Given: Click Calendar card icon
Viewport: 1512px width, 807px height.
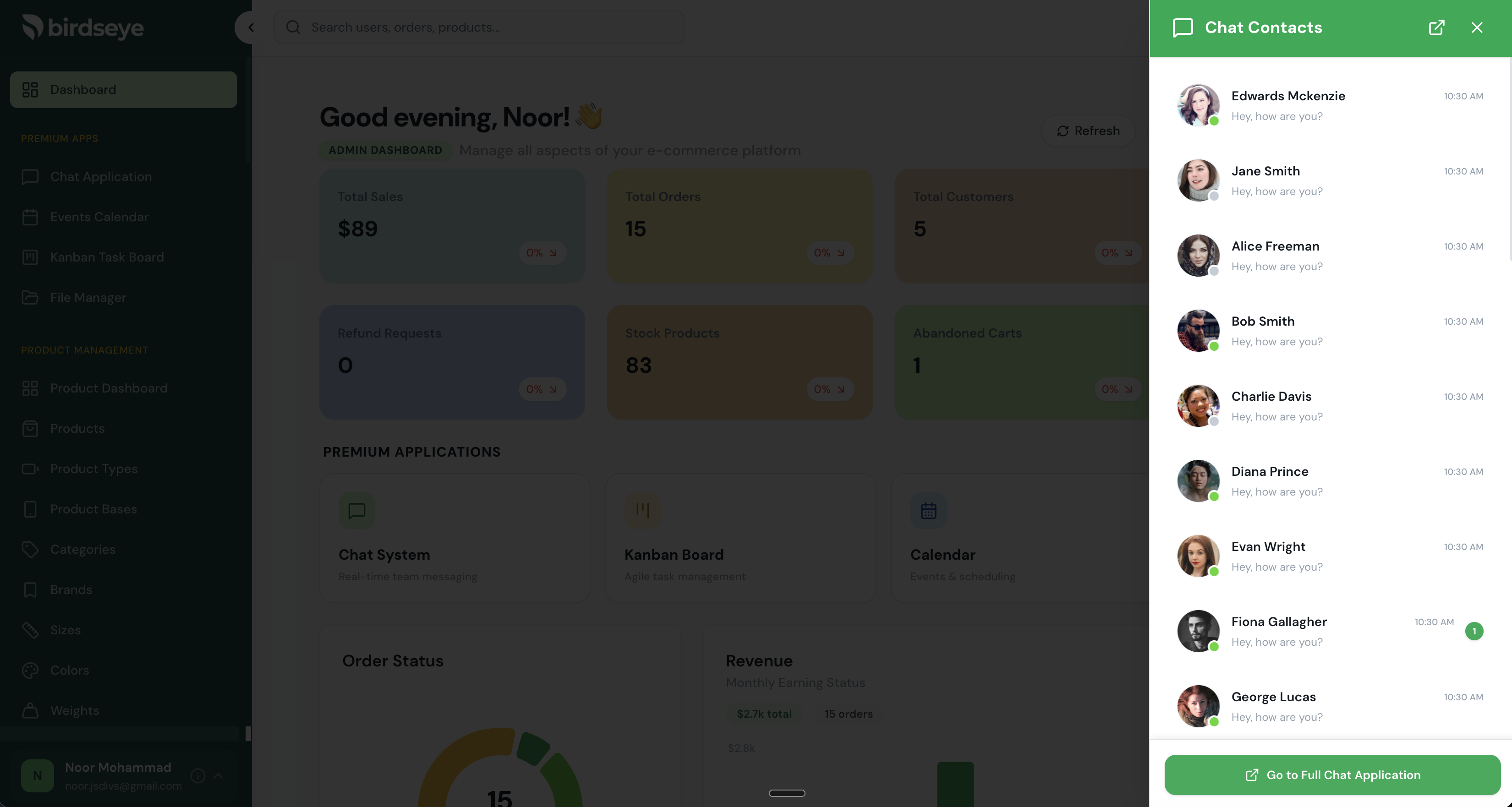Looking at the screenshot, I should click(929, 511).
